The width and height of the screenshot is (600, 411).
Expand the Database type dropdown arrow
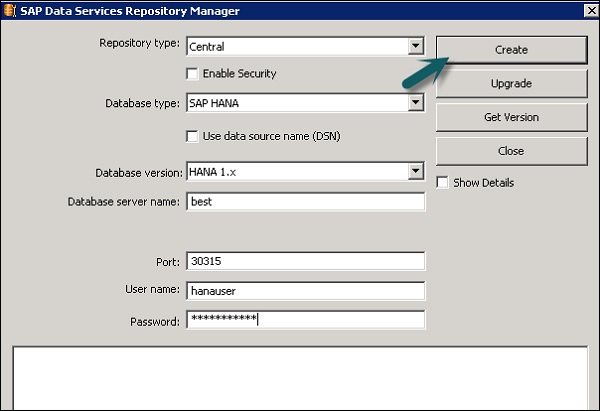(x=415, y=103)
